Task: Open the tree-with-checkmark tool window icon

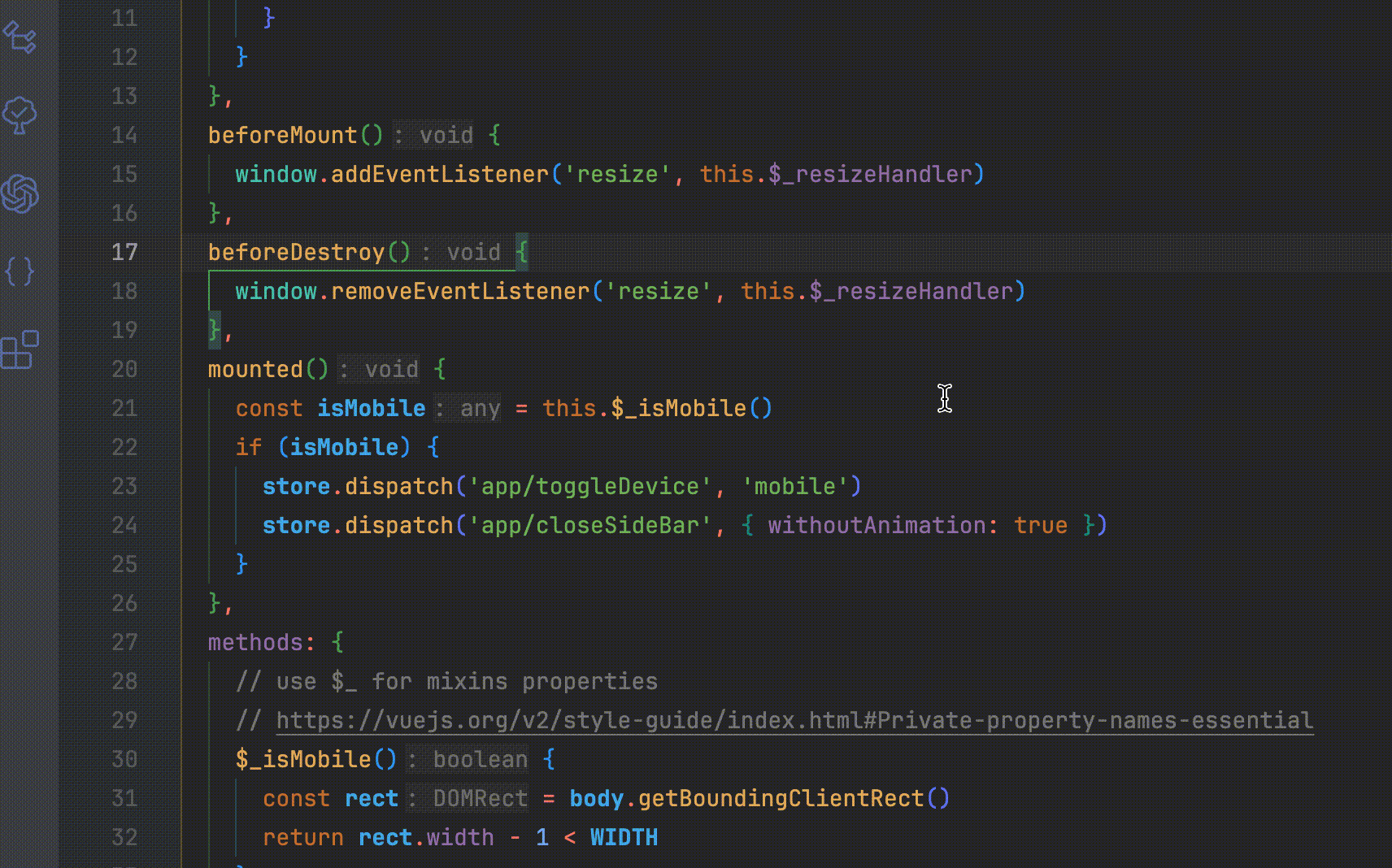Action: pyautogui.click(x=20, y=115)
